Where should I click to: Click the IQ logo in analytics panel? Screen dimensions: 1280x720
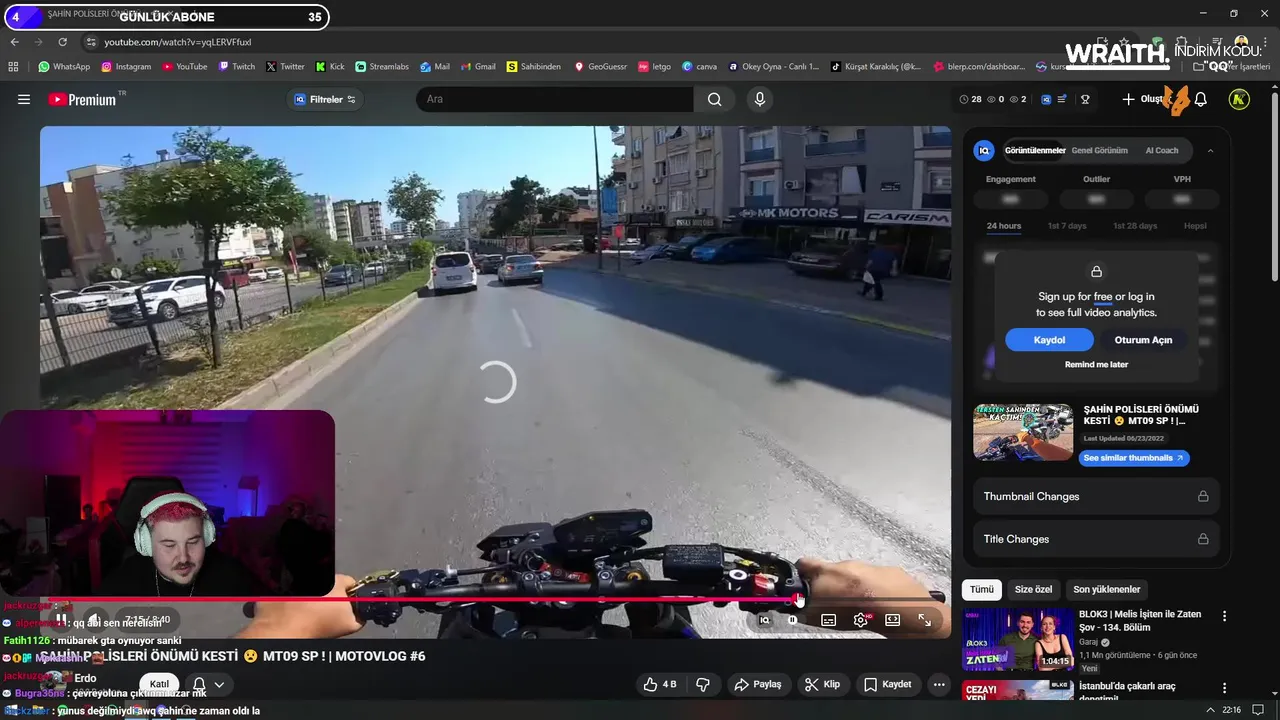[x=984, y=150]
